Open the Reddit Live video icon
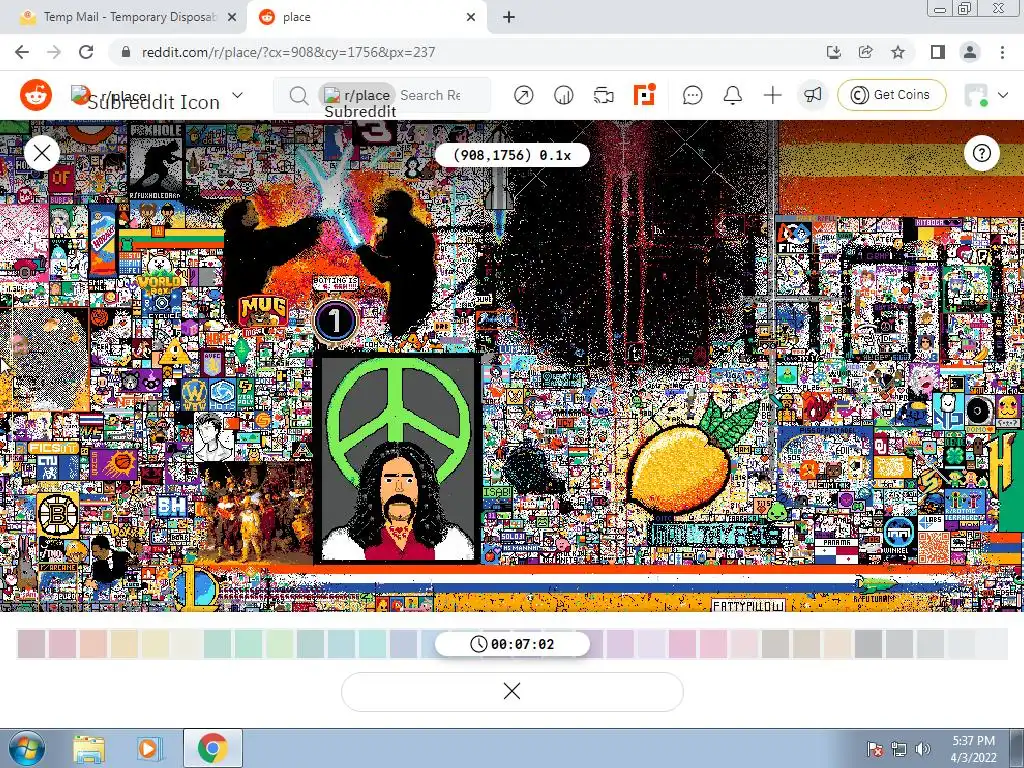Viewport: 1024px width, 768px height. (x=603, y=95)
